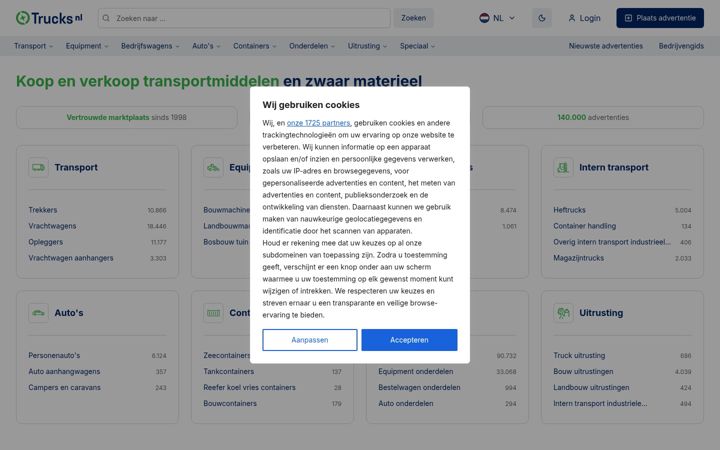Expand the Speciaal menu
The width and height of the screenshot is (720, 450).
pos(417,46)
